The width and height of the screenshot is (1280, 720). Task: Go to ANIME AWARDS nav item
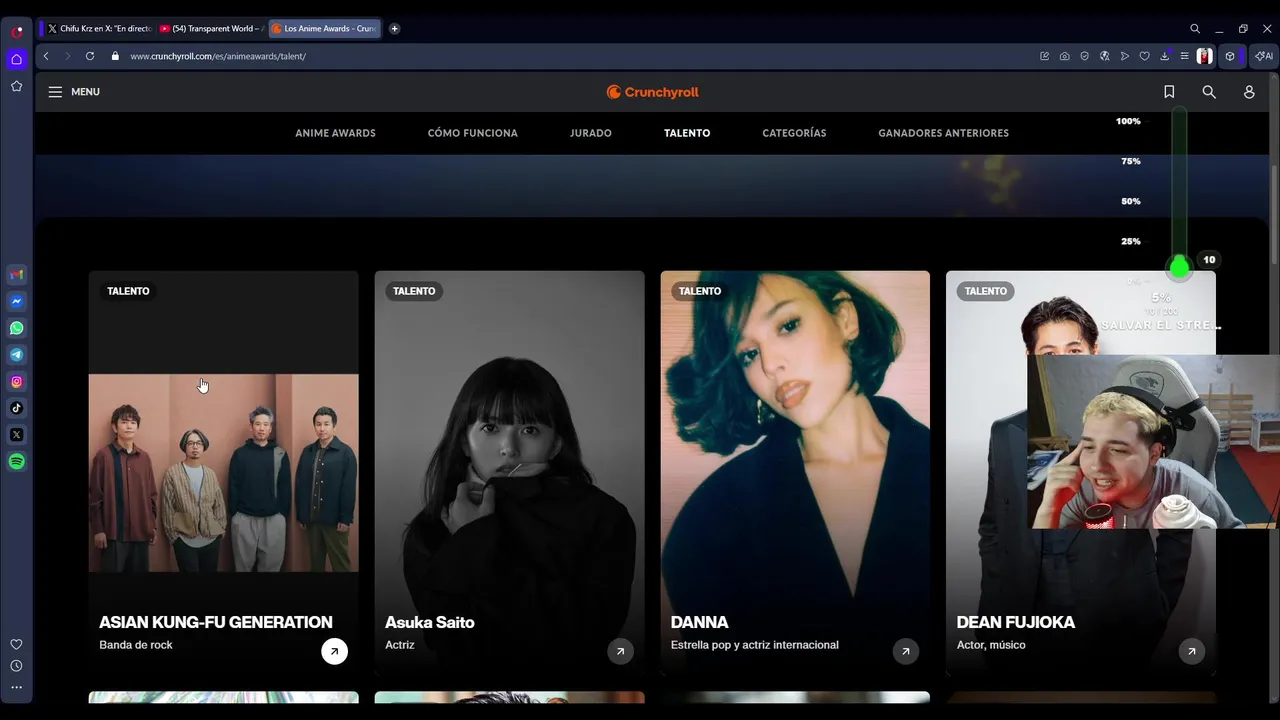click(335, 133)
